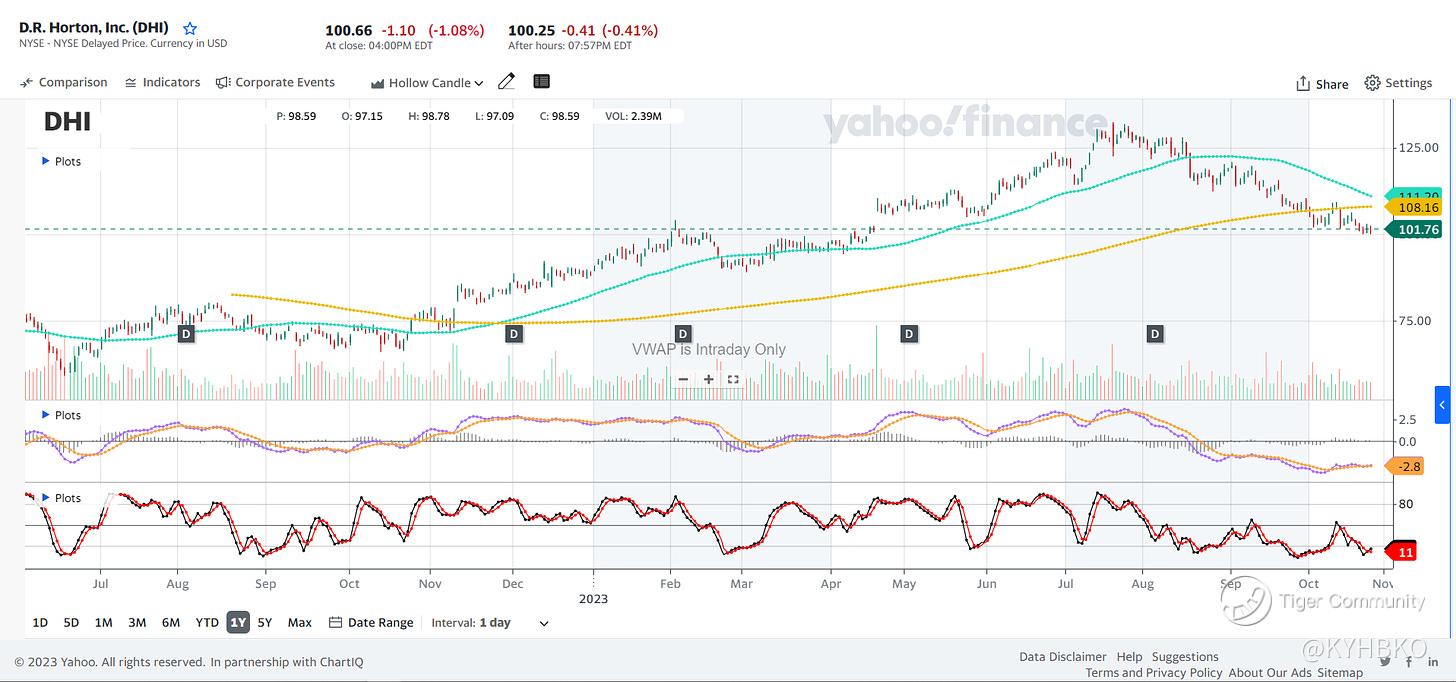Switch chart range to 6M
The width and height of the screenshot is (1456, 682).
coord(171,622)
